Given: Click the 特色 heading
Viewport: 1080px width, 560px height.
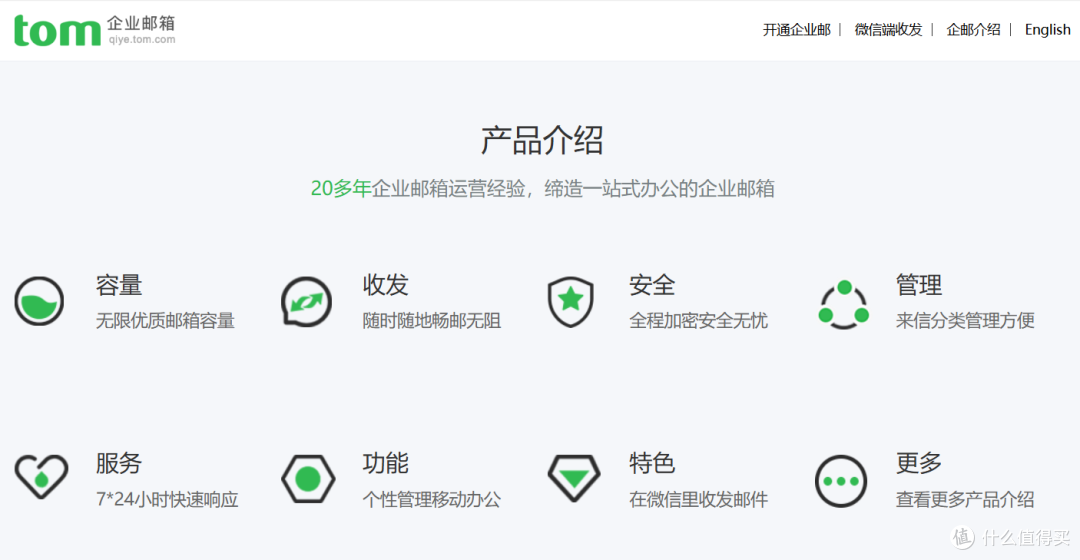Looking at the screenshot, I should [652, 463].
